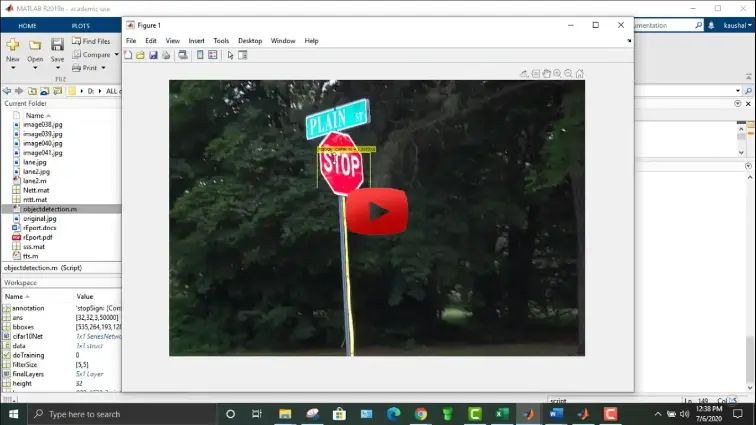Open the Help menu in Figure 1
756x425 pixels.
[x=311, y=41]
